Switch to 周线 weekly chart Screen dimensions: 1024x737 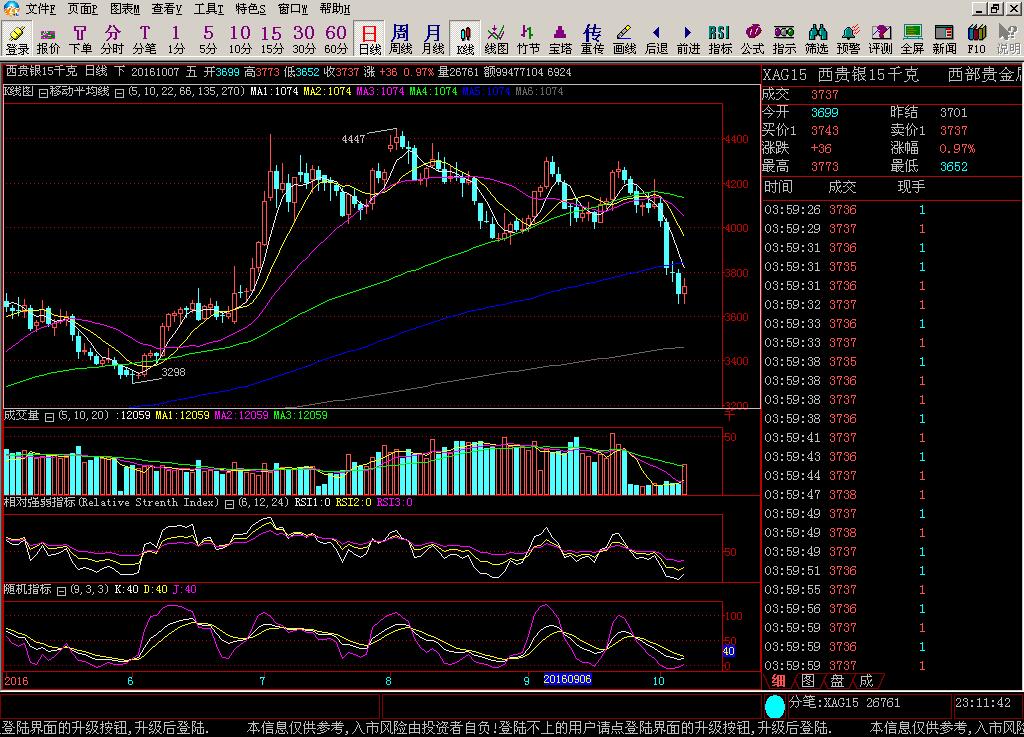(x=400, y=39)
